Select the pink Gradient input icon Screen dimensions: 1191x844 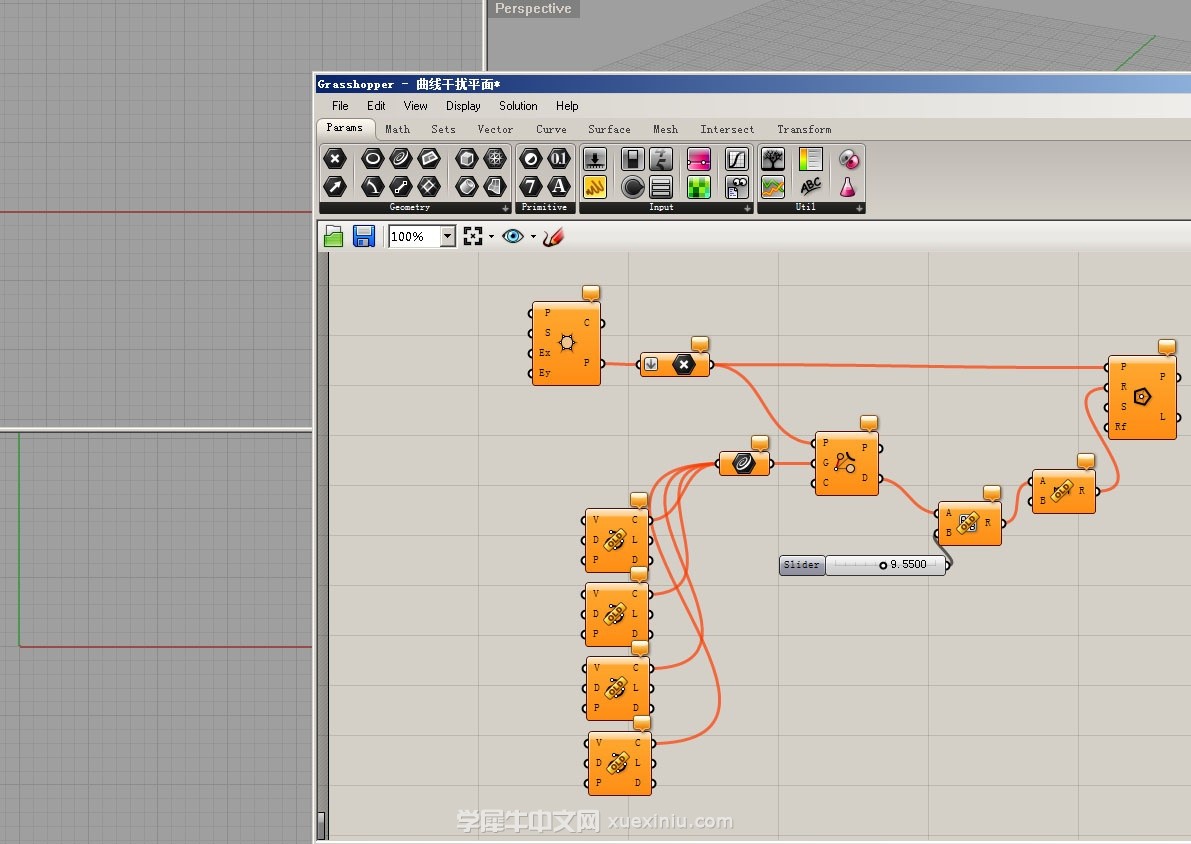click(x=698, y=159)
